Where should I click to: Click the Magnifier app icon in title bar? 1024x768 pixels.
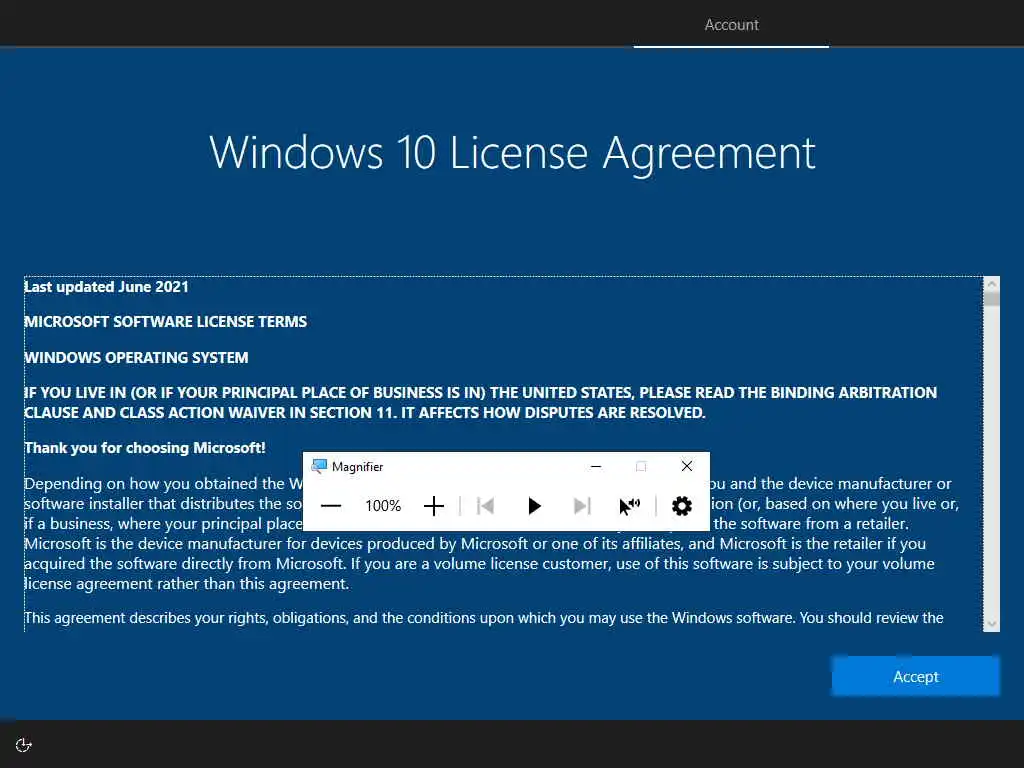point(319,466)
